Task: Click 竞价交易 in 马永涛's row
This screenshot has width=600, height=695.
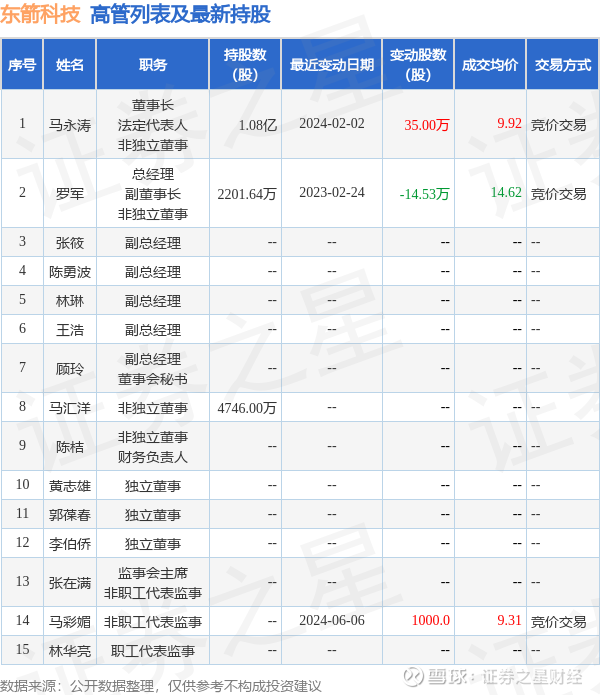Action: point(558,125)
